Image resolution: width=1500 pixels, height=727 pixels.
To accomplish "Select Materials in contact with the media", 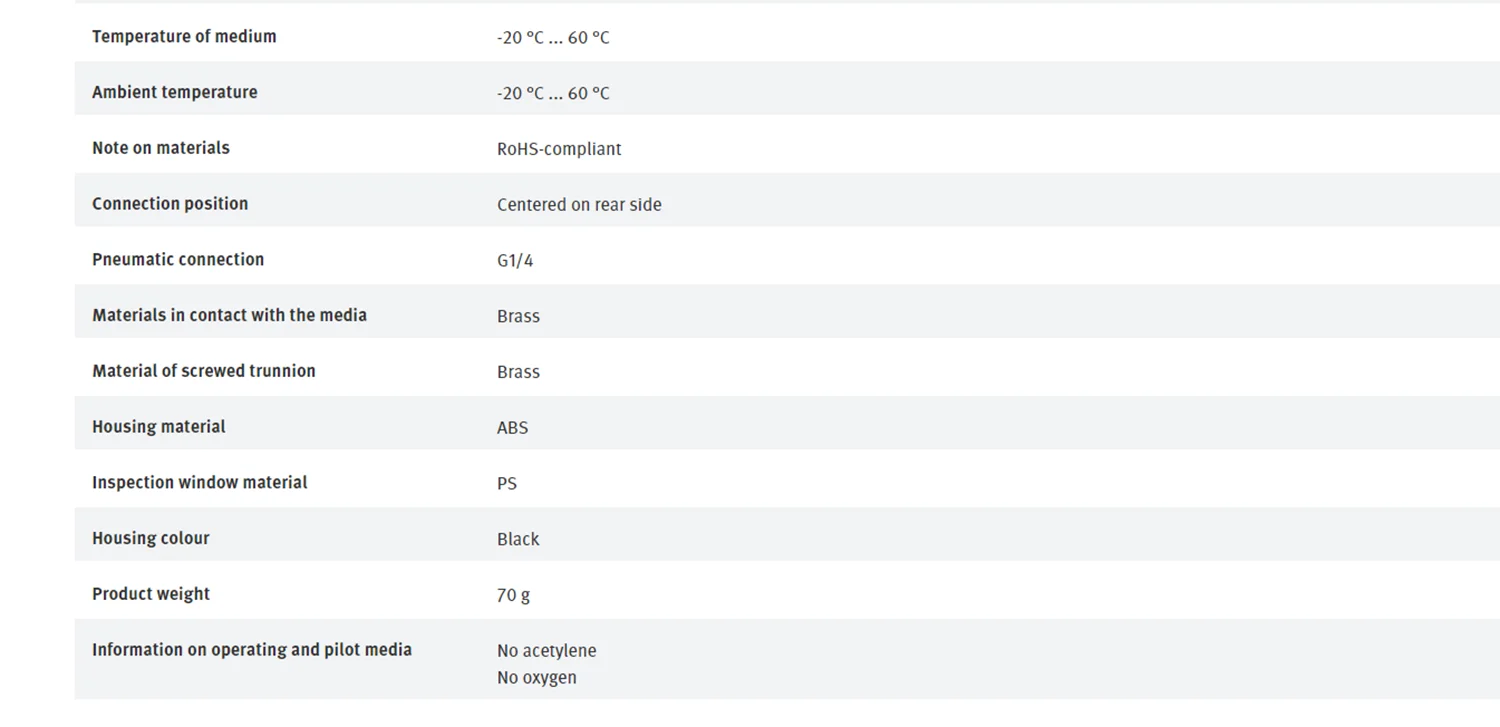I will click(x=230, y=315).
